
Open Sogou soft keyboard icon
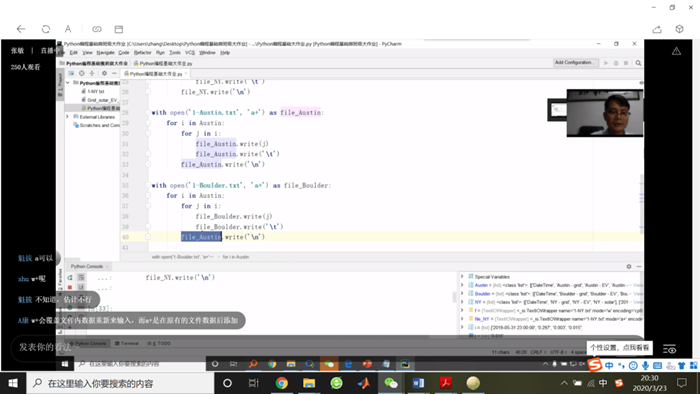click(657, 366)
